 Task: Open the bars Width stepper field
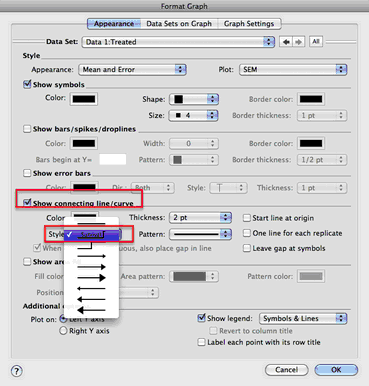click(x=194, y=143)
